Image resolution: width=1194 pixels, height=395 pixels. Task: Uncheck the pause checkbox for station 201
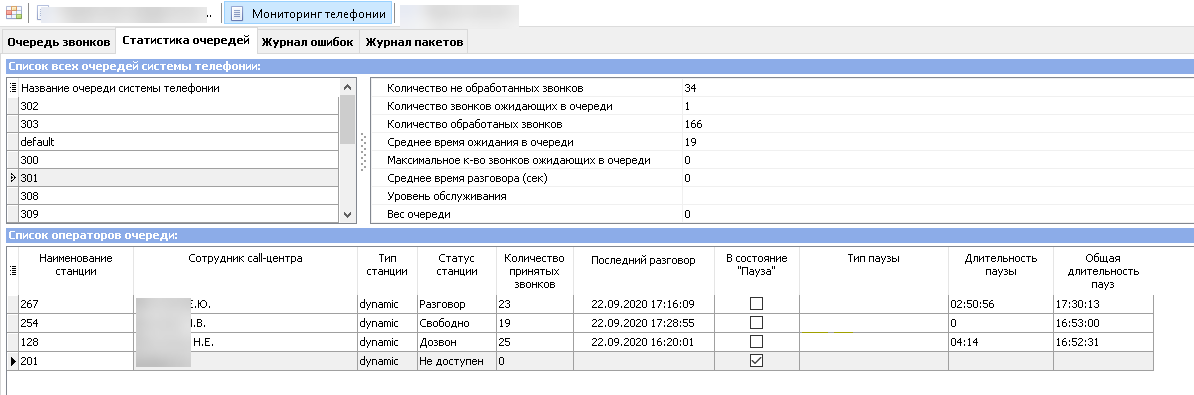(x=756, y=362)
